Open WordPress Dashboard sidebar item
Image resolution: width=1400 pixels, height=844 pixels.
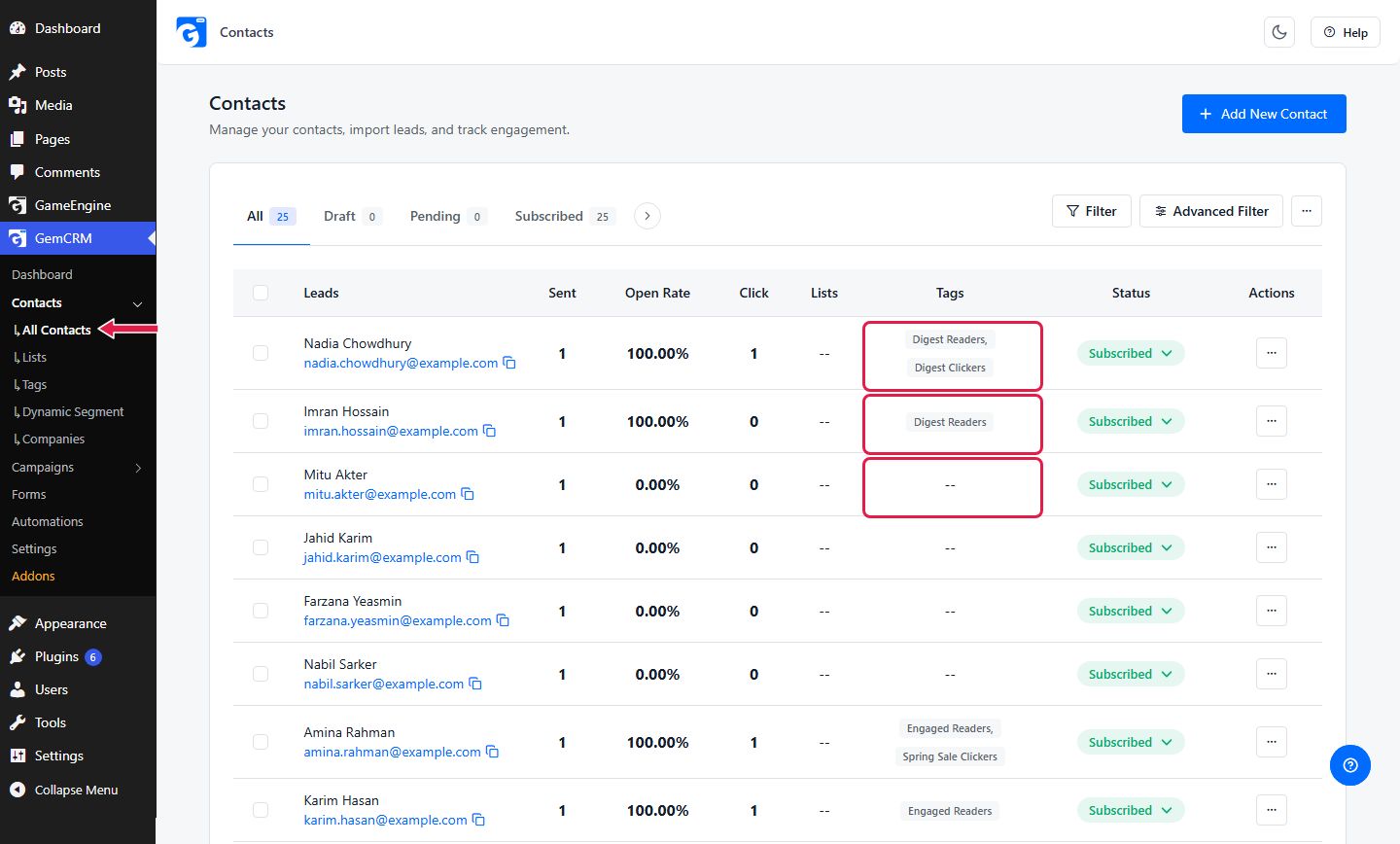78,28
